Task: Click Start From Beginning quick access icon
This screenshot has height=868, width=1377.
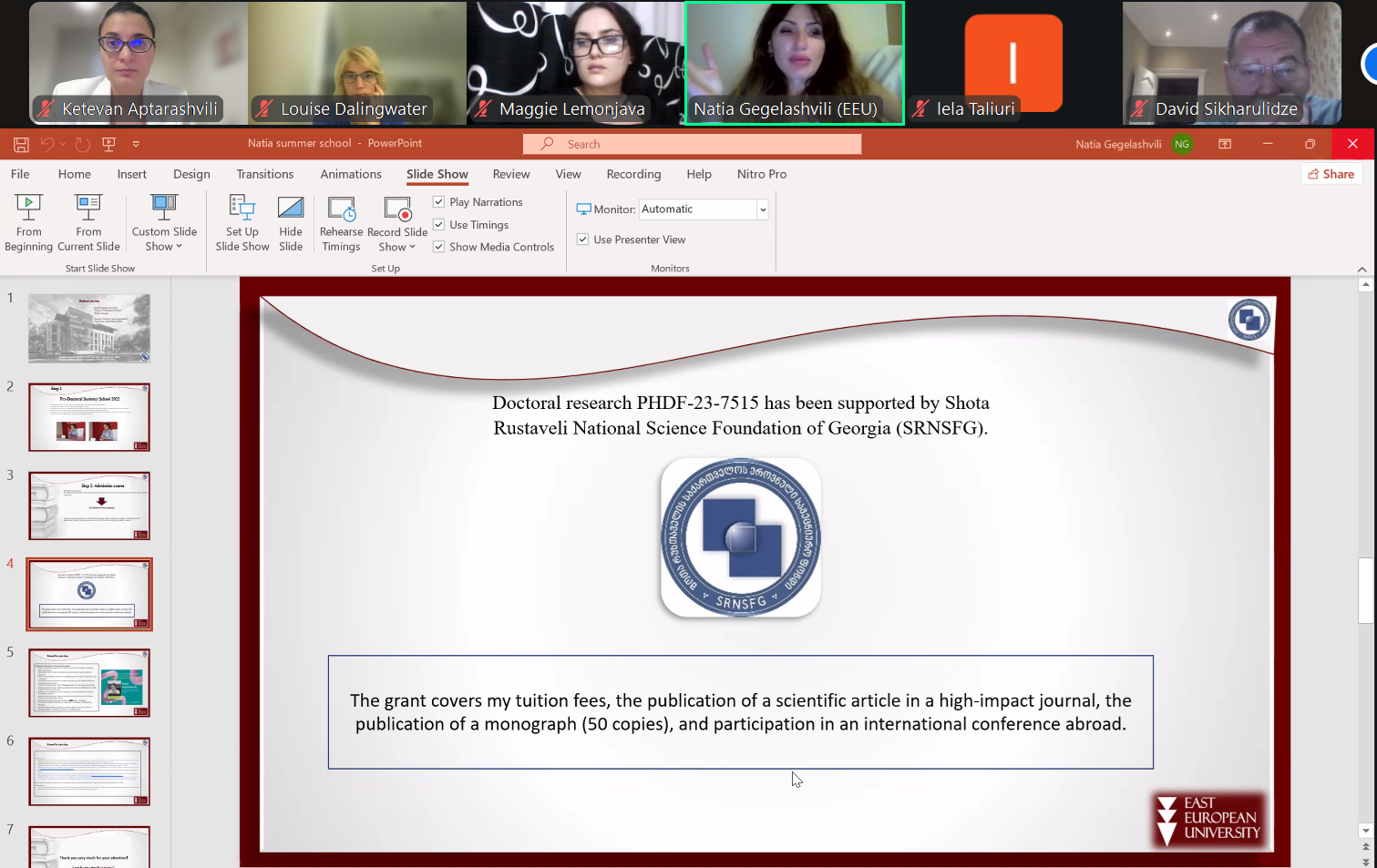Action: pyautogui.click(x=108, y=144)
